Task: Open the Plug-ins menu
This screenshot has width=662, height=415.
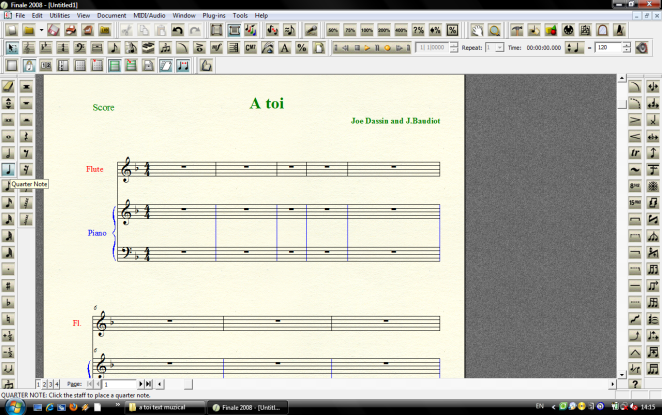Action: pyautogui.click(x=214, y=15)
